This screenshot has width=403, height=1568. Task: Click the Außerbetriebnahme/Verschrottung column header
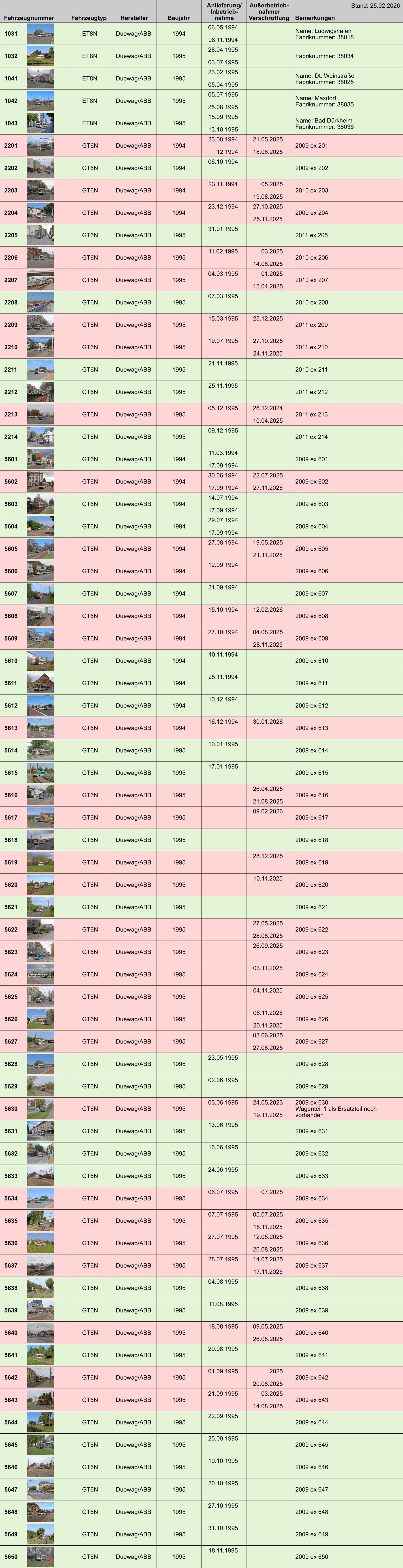[268, 12]
